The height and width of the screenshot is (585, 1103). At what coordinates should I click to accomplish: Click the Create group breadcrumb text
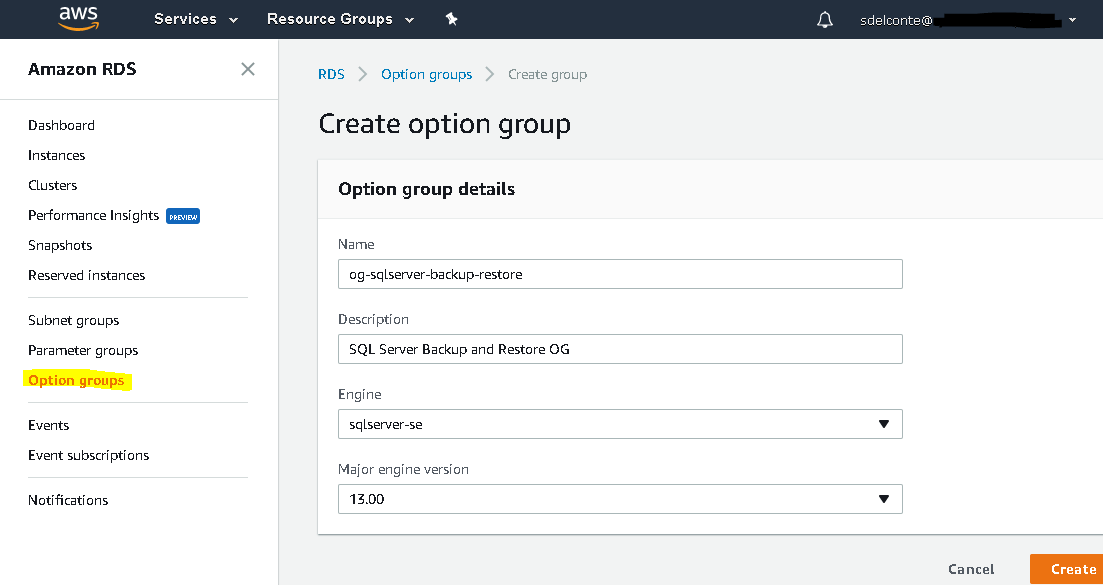(547, 75)
